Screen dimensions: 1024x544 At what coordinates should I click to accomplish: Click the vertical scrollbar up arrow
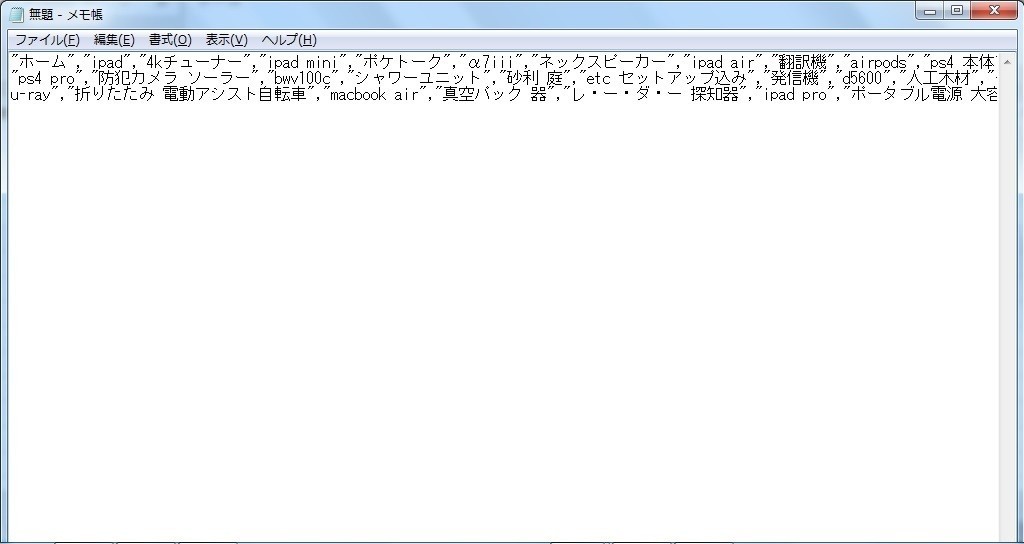(1007, 63)
